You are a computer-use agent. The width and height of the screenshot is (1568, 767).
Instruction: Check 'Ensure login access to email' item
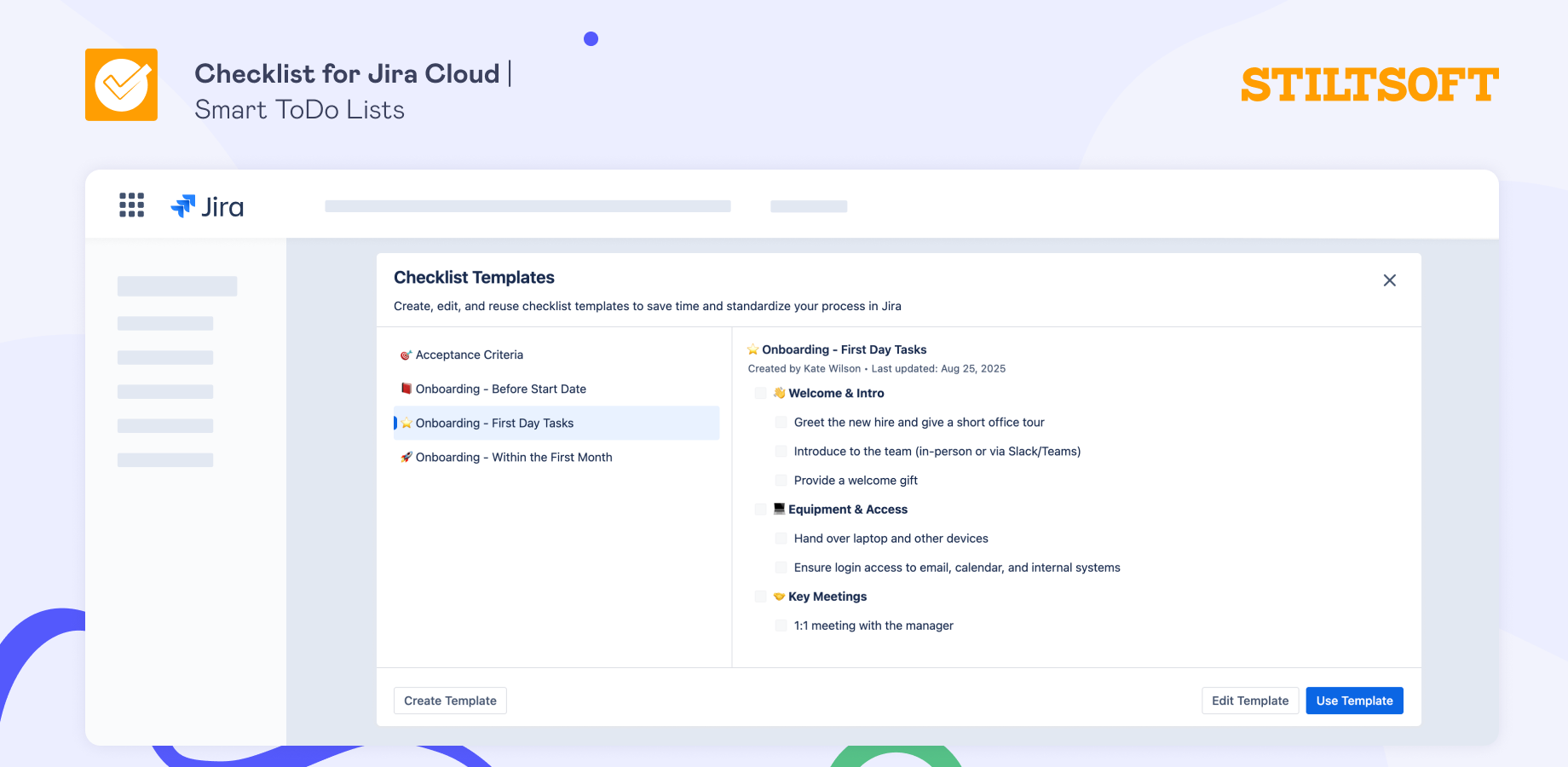tap(781, 567)
